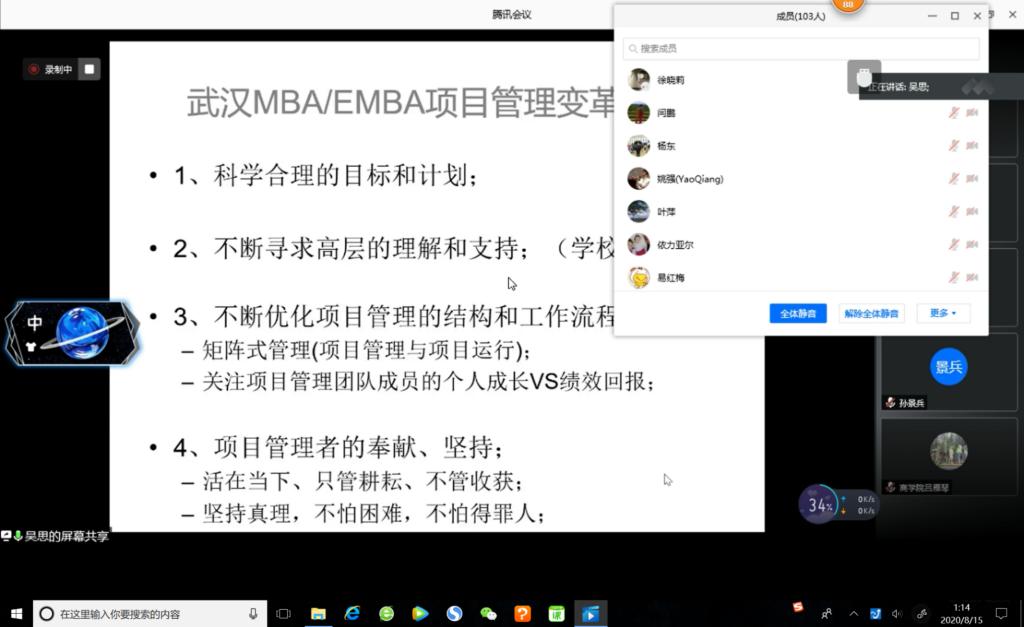Select member 杨东 in the list
The width and height of the screenshot is (1024, 627).
pos(801,146)
